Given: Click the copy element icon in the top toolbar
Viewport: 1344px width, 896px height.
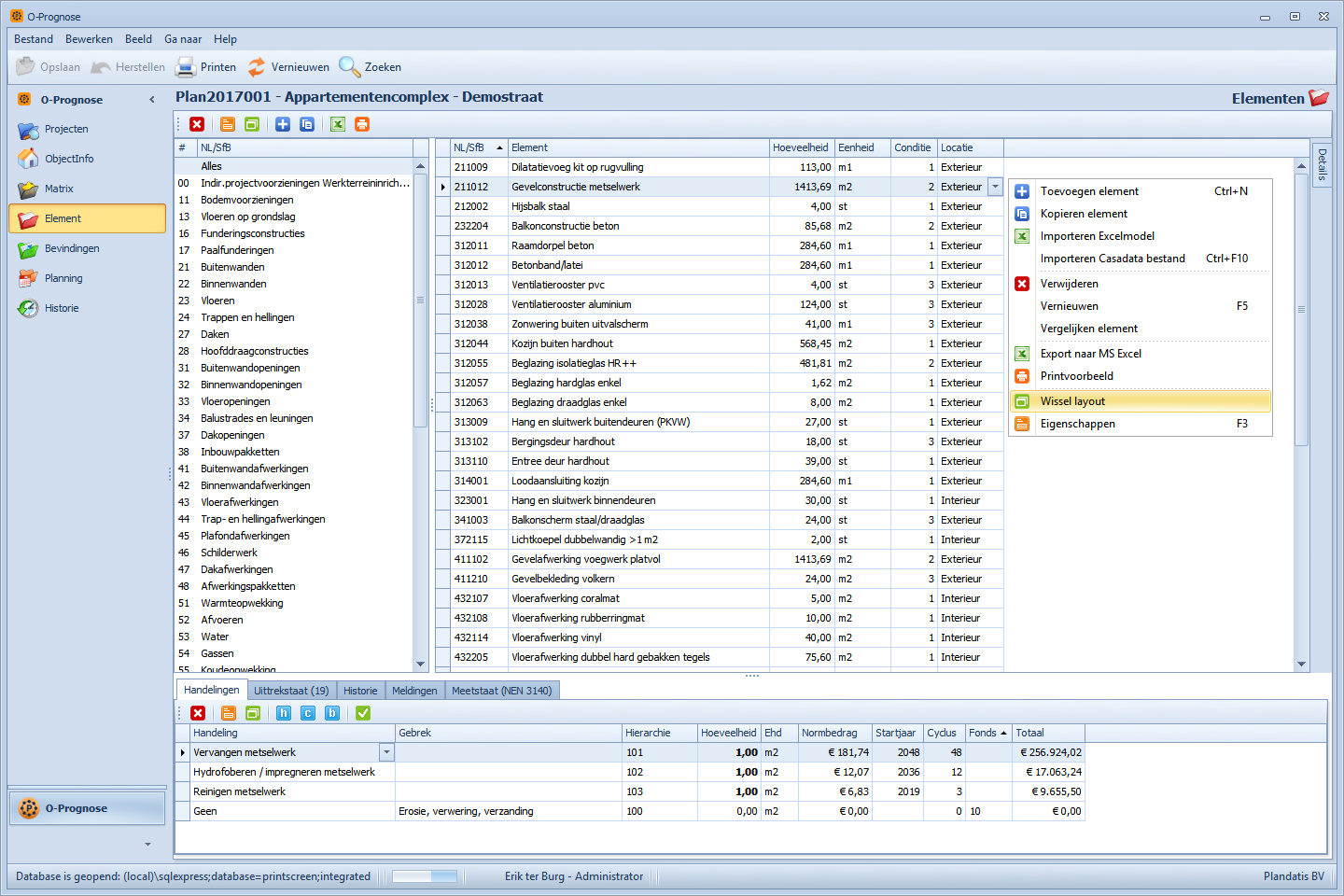Looking at the screenshot, I should click(x=307, y=124).
